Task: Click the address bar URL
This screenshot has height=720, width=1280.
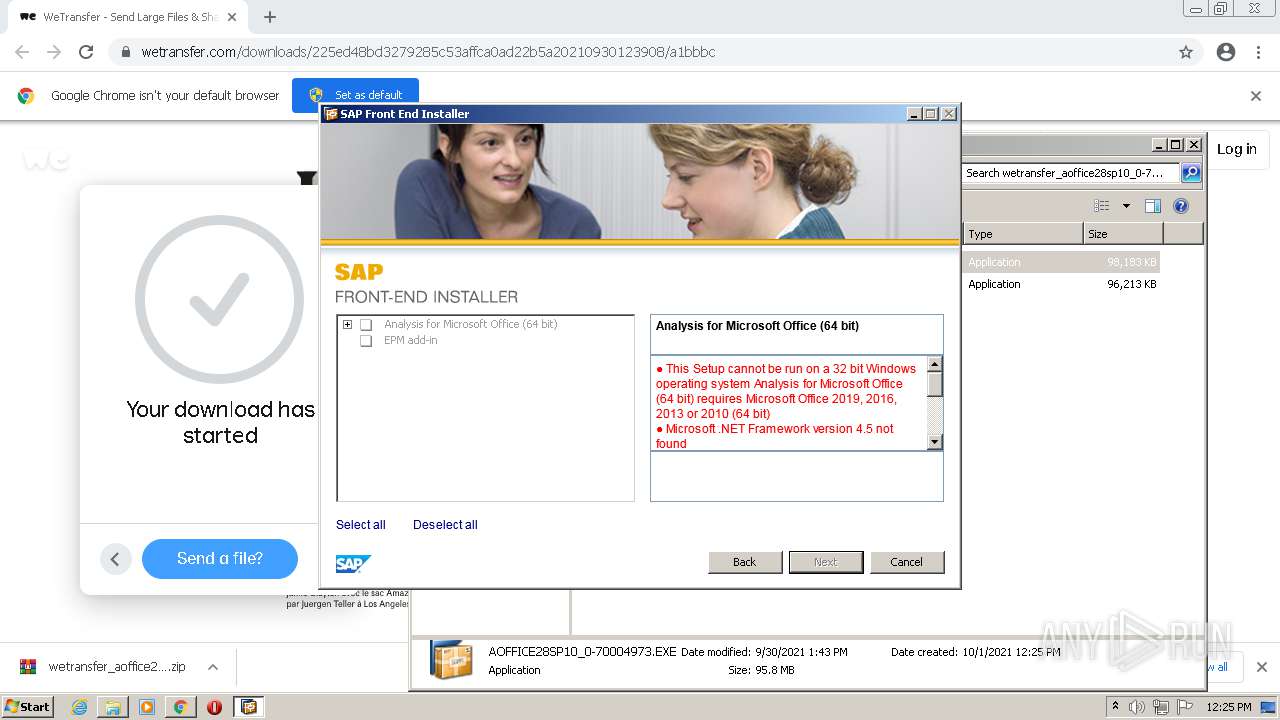Action: [428, 52]
